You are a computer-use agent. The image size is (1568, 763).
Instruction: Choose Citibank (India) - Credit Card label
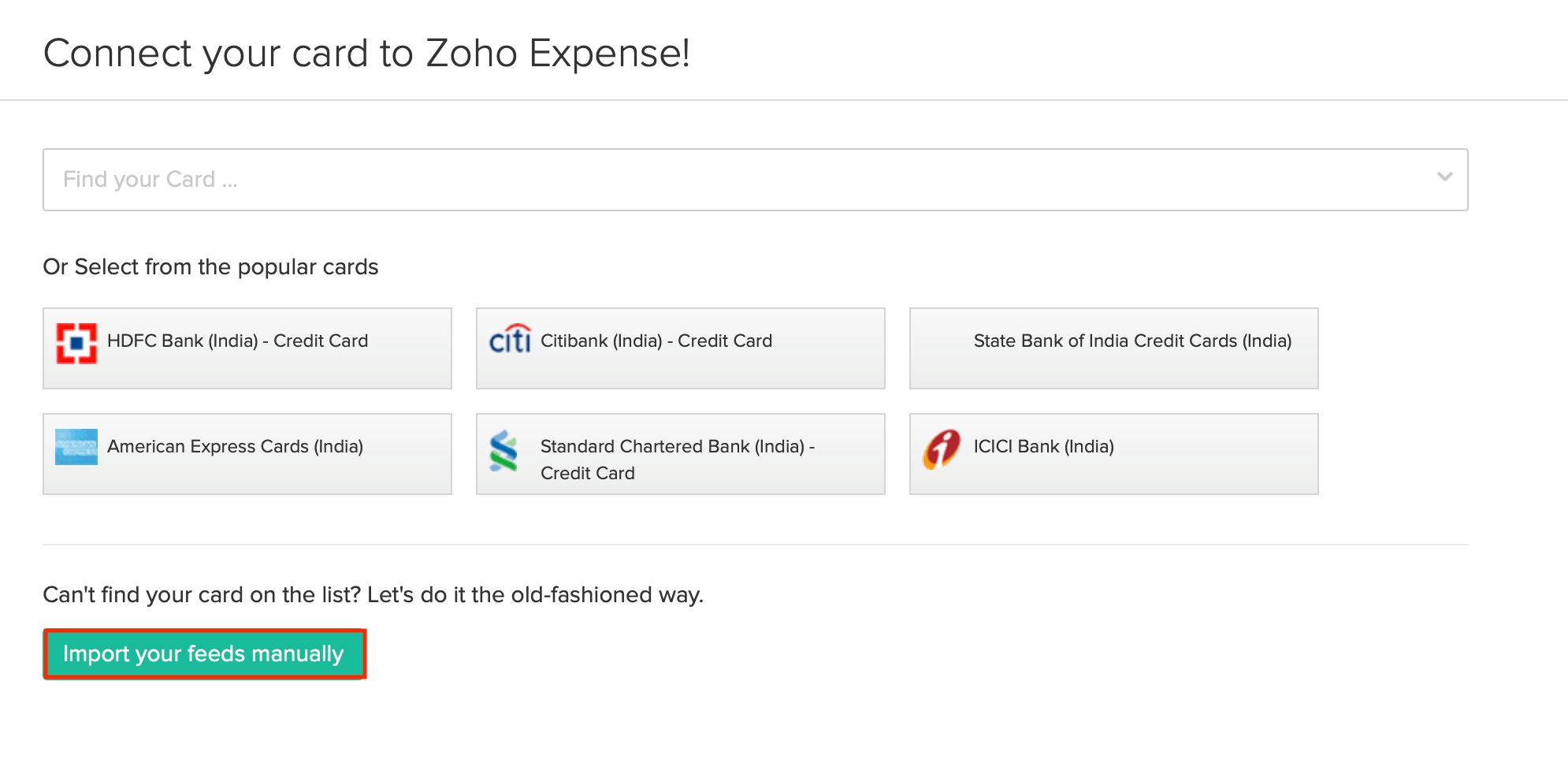656,341
